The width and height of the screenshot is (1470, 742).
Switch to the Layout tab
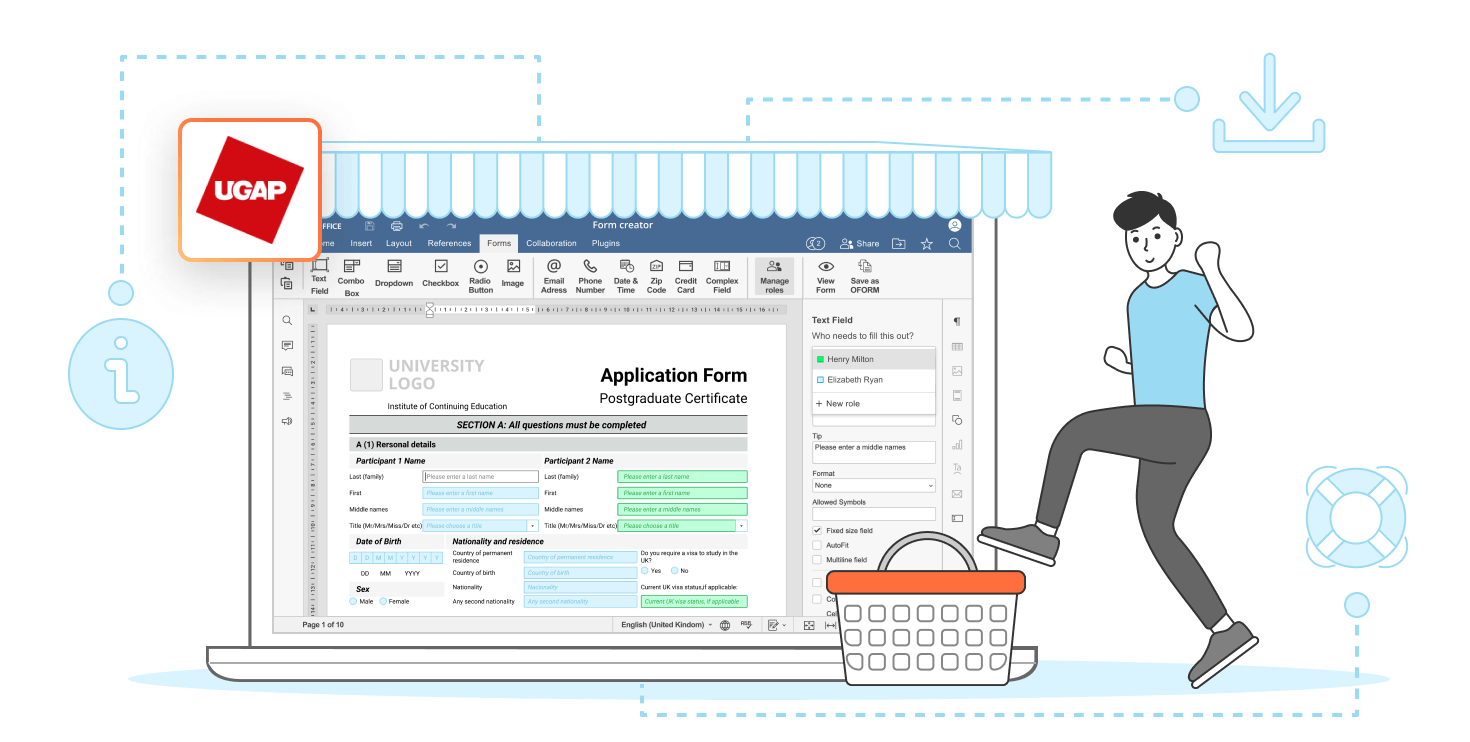[x=399, y=243]
